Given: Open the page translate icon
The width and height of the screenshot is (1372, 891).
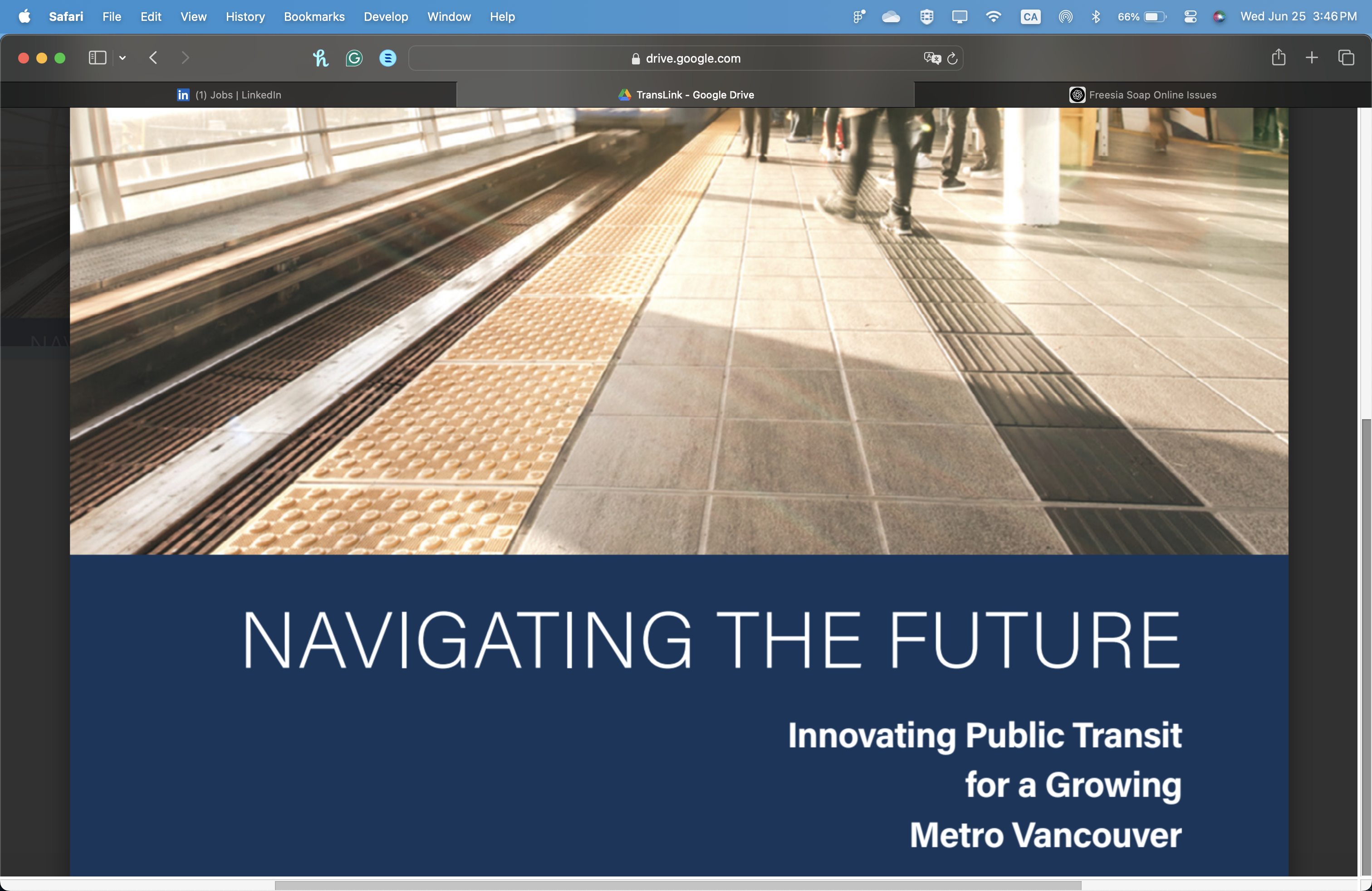Looking at the screenshot, I should tap(931, 58).
